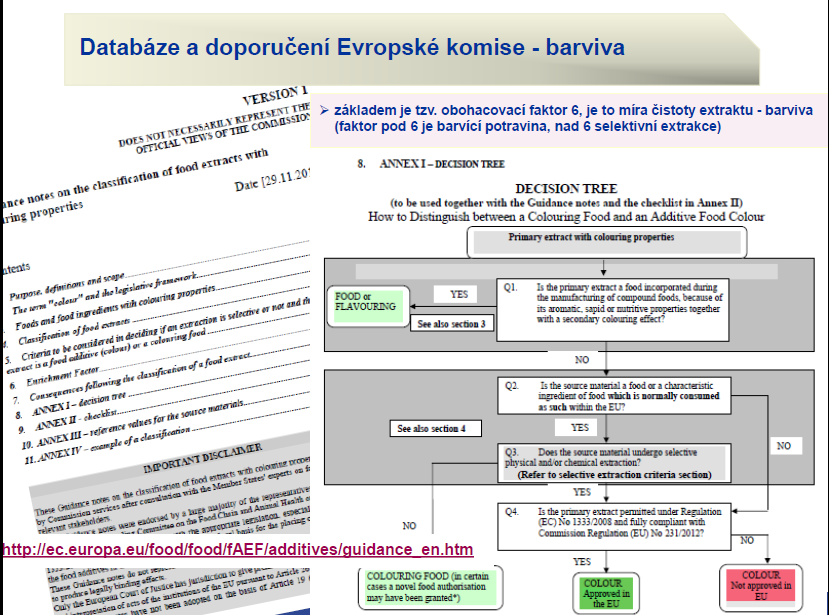This screenshot has width=829, height=615.
Task: Click 'IMPORTANT DISCLAIMER' heading in tilted document
Action: [x=202, y=458]
